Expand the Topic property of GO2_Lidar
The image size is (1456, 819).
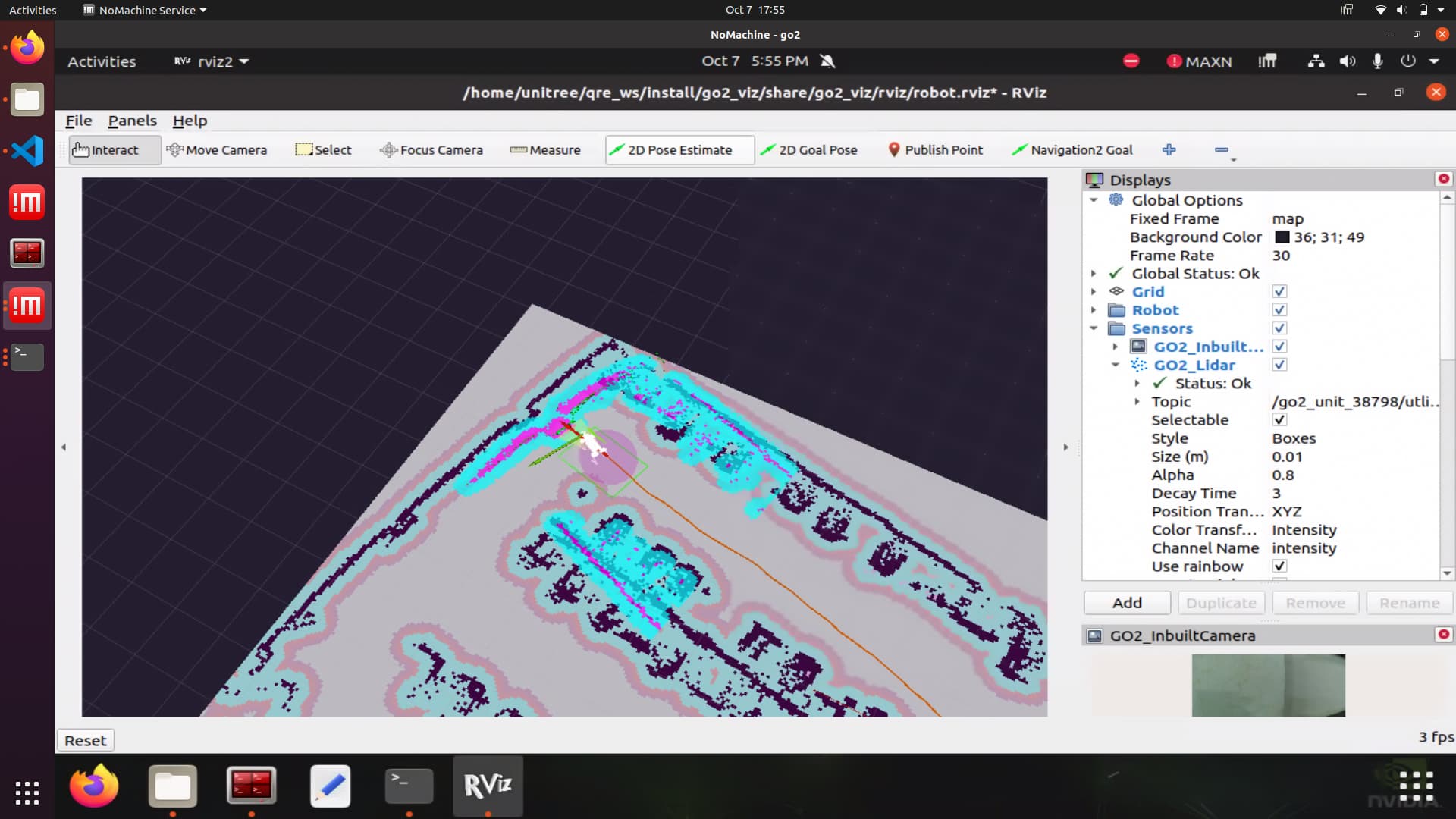tap(1137, 402)
